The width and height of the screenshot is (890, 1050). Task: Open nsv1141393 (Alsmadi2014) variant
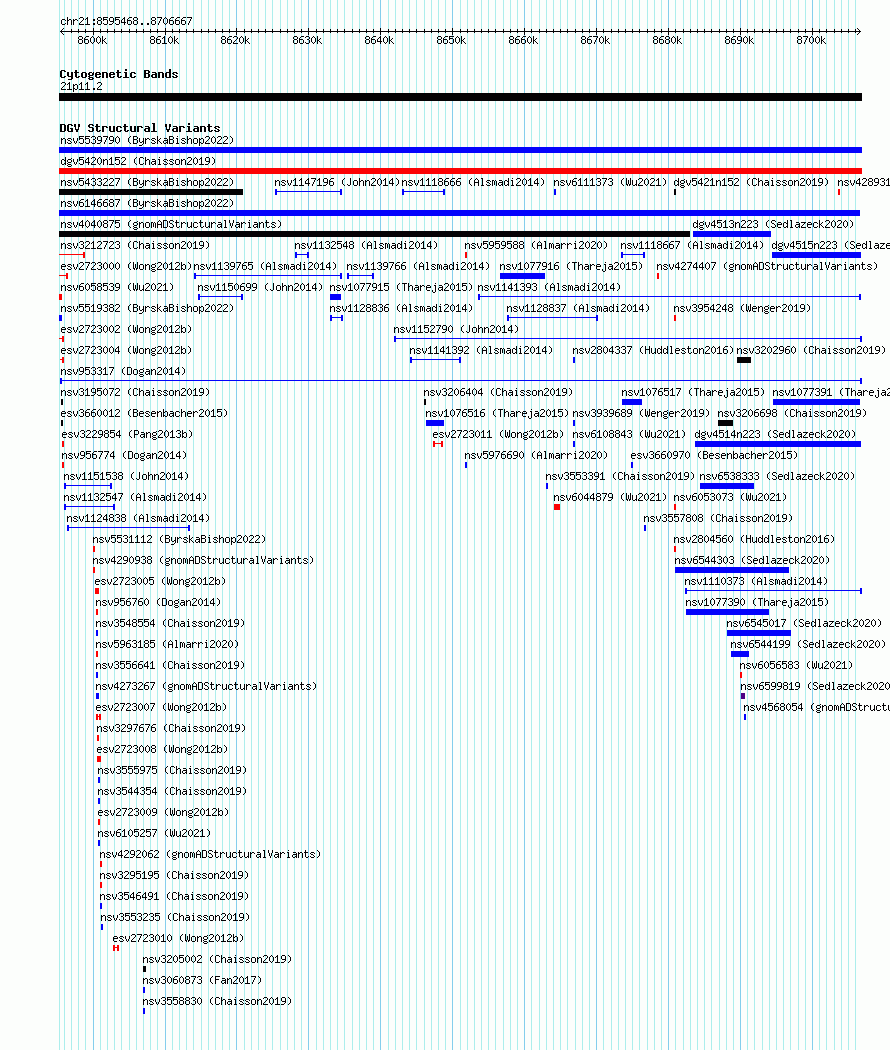548,287
